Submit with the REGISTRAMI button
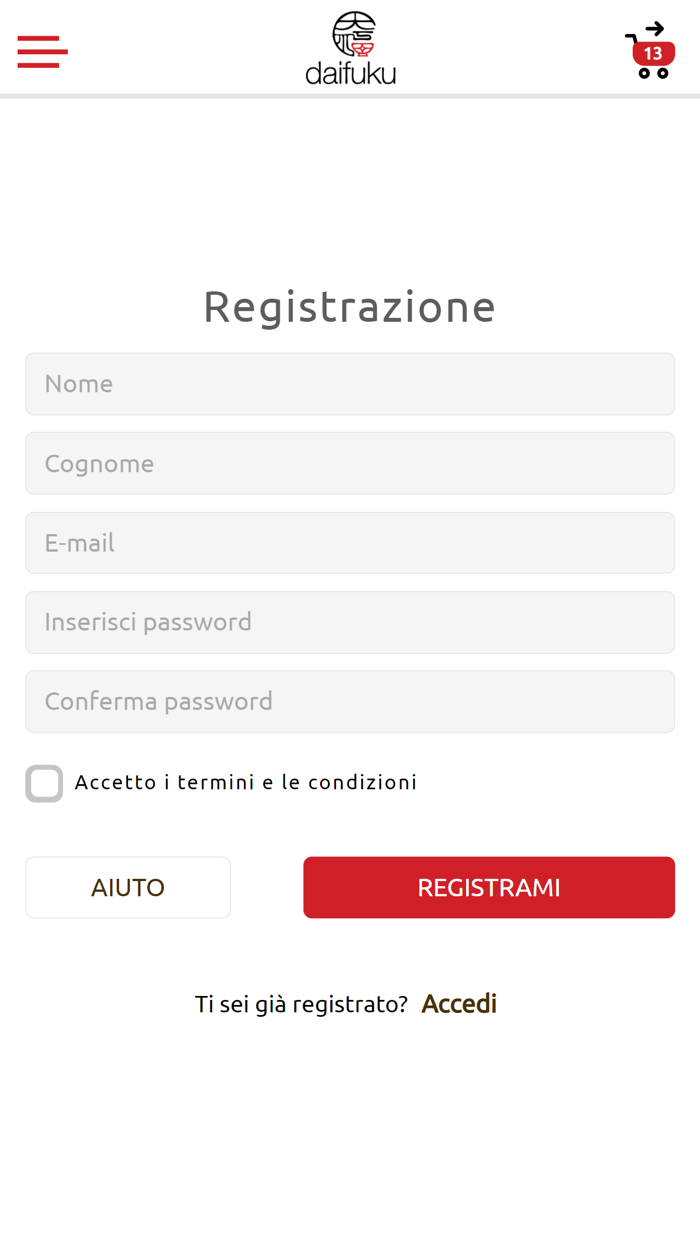This screenshot has width=700, height=1244. point(488,887)
